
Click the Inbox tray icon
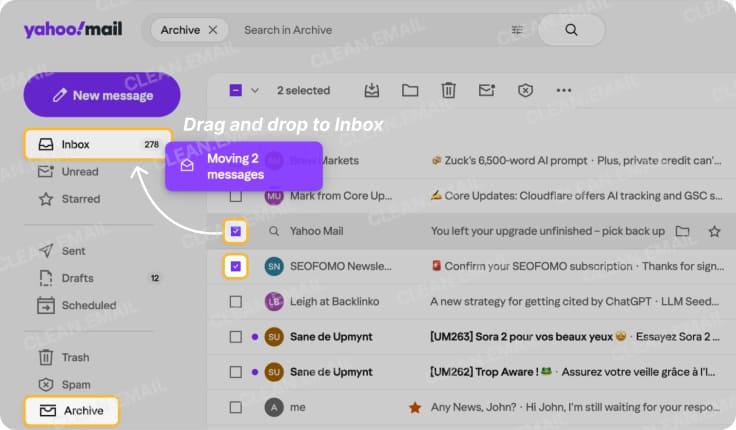pos(46,145)
